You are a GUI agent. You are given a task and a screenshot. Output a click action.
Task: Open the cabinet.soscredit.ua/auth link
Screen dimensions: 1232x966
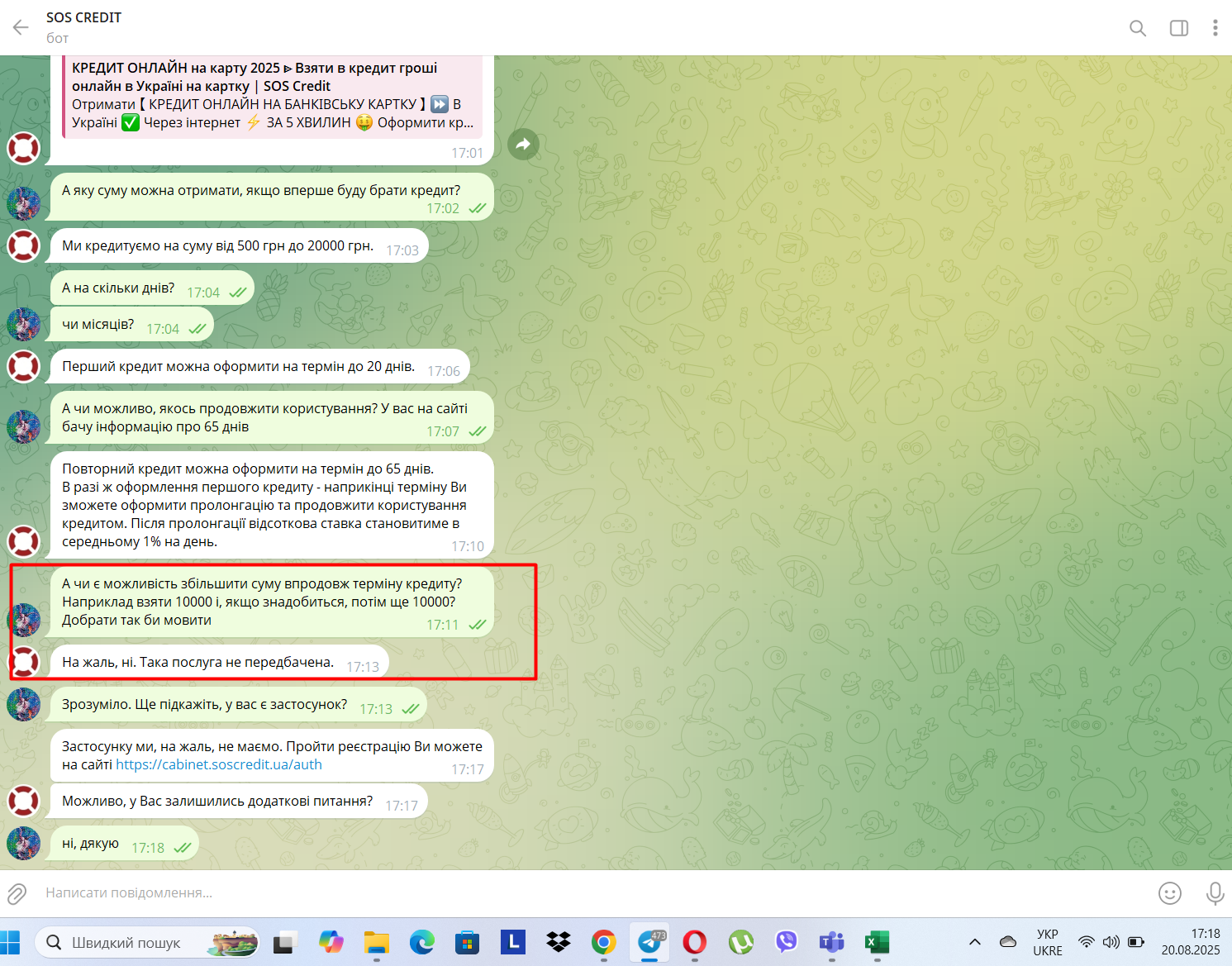tap(219, 765)
